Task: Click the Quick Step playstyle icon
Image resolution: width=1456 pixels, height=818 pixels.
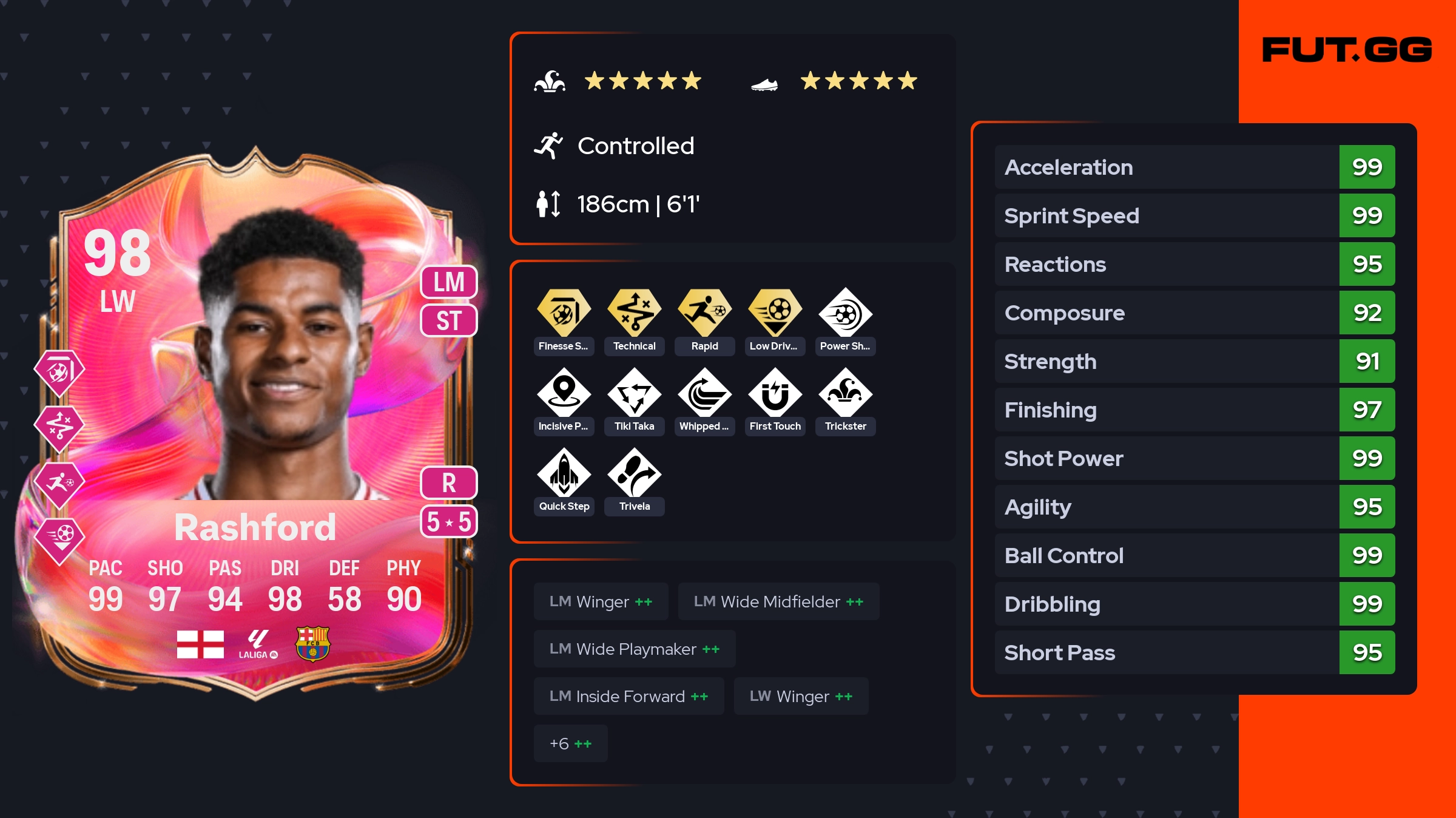Action: pos(564,473)
